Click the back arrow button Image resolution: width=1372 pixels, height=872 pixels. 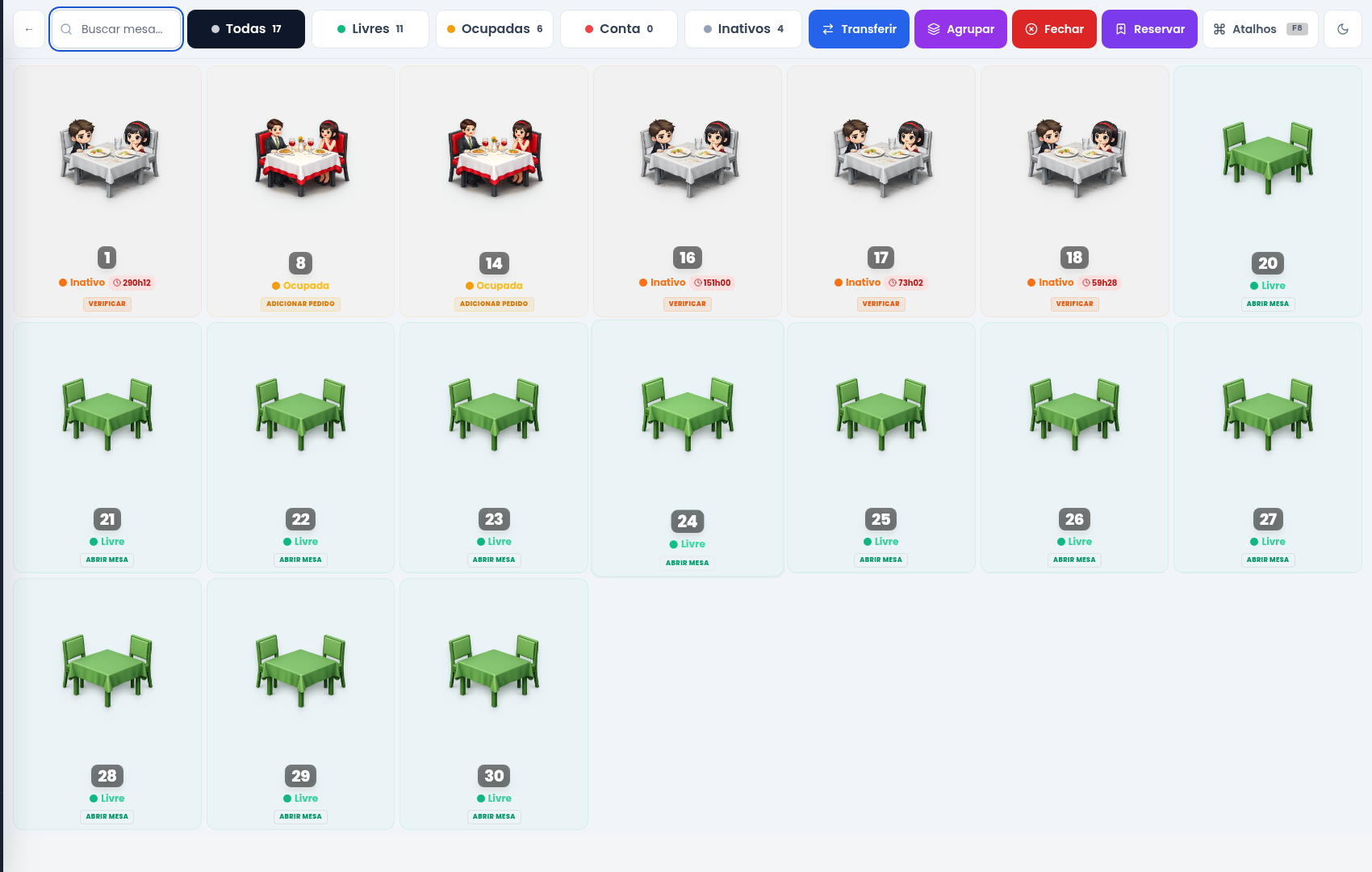coord(29,29)
